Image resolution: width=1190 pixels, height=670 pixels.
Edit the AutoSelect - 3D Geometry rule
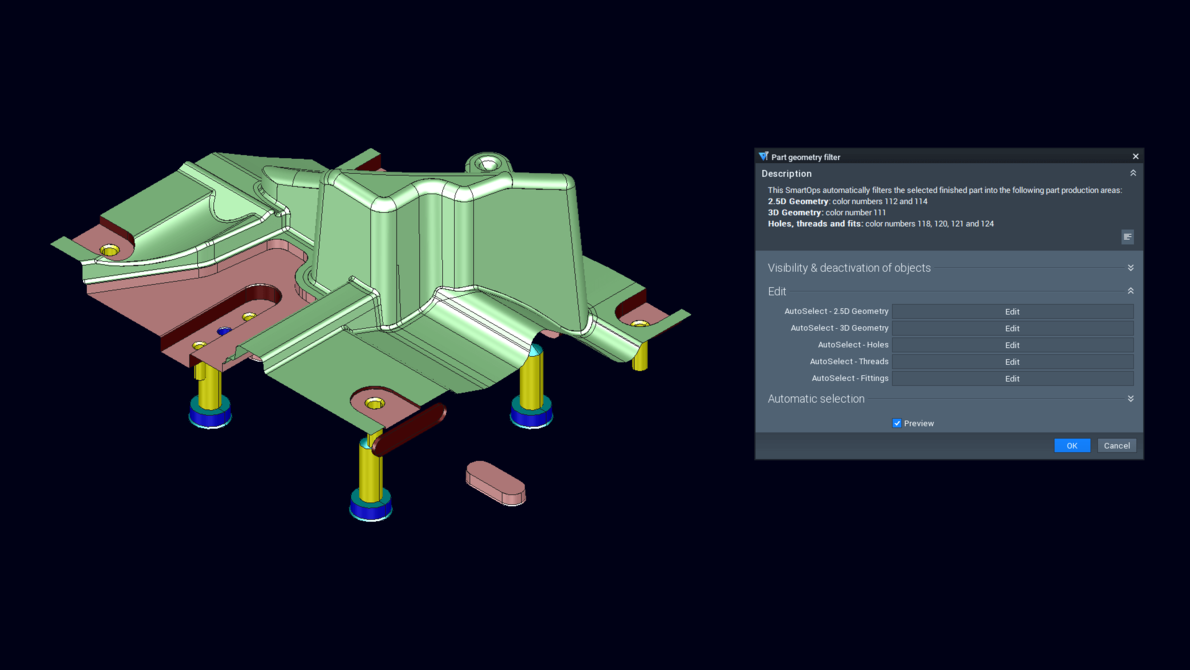pyautogui.click(x=1012, y=328)
